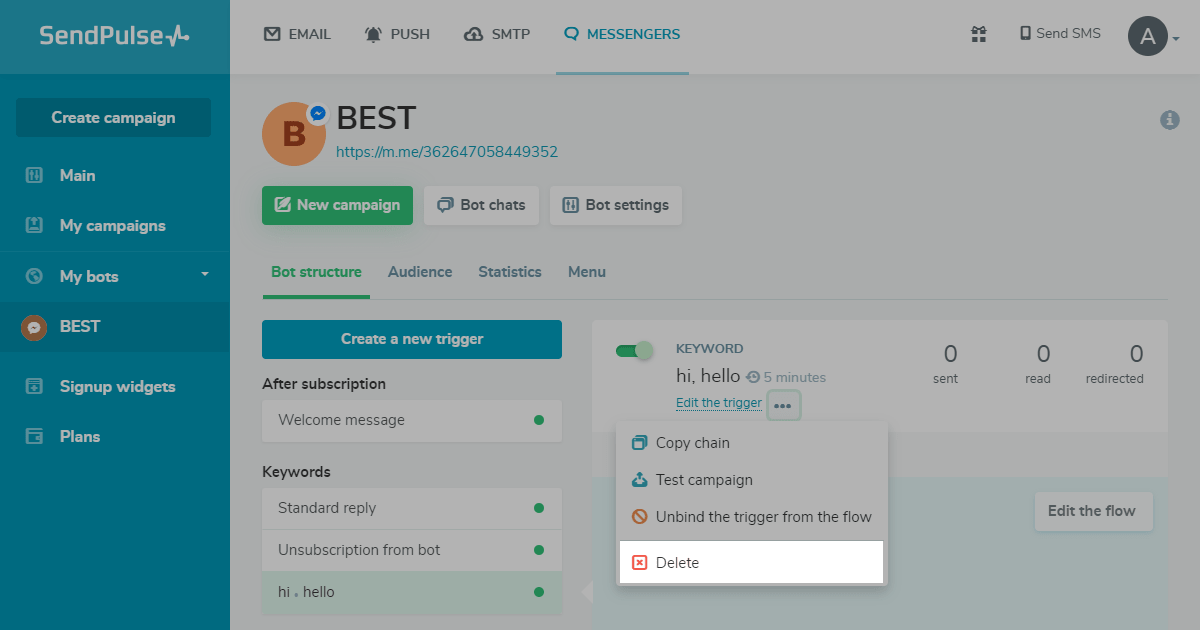Expand the My bots dropdown arrow
1200x630 pixels.
click(205, 274)
